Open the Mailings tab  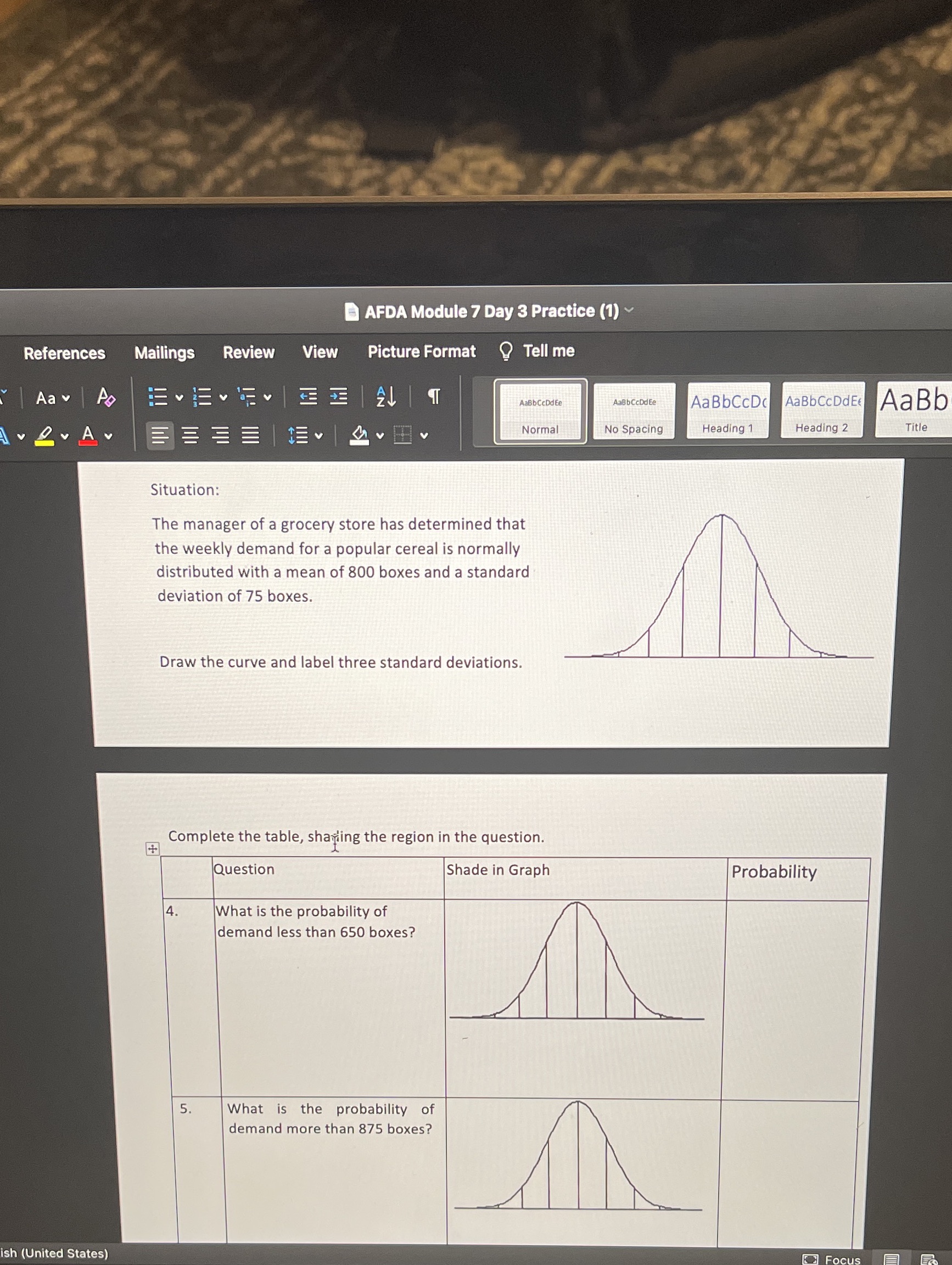(165, 353)
